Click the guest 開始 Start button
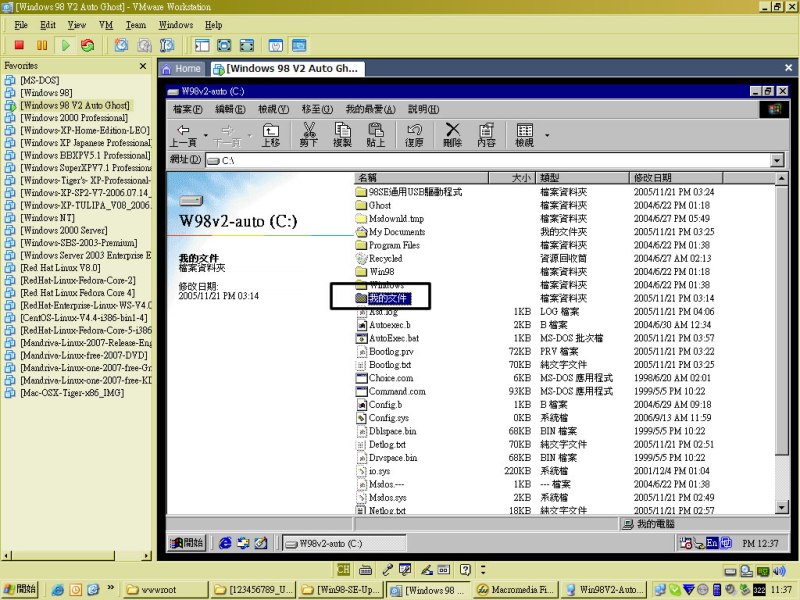 click(187, 543)
